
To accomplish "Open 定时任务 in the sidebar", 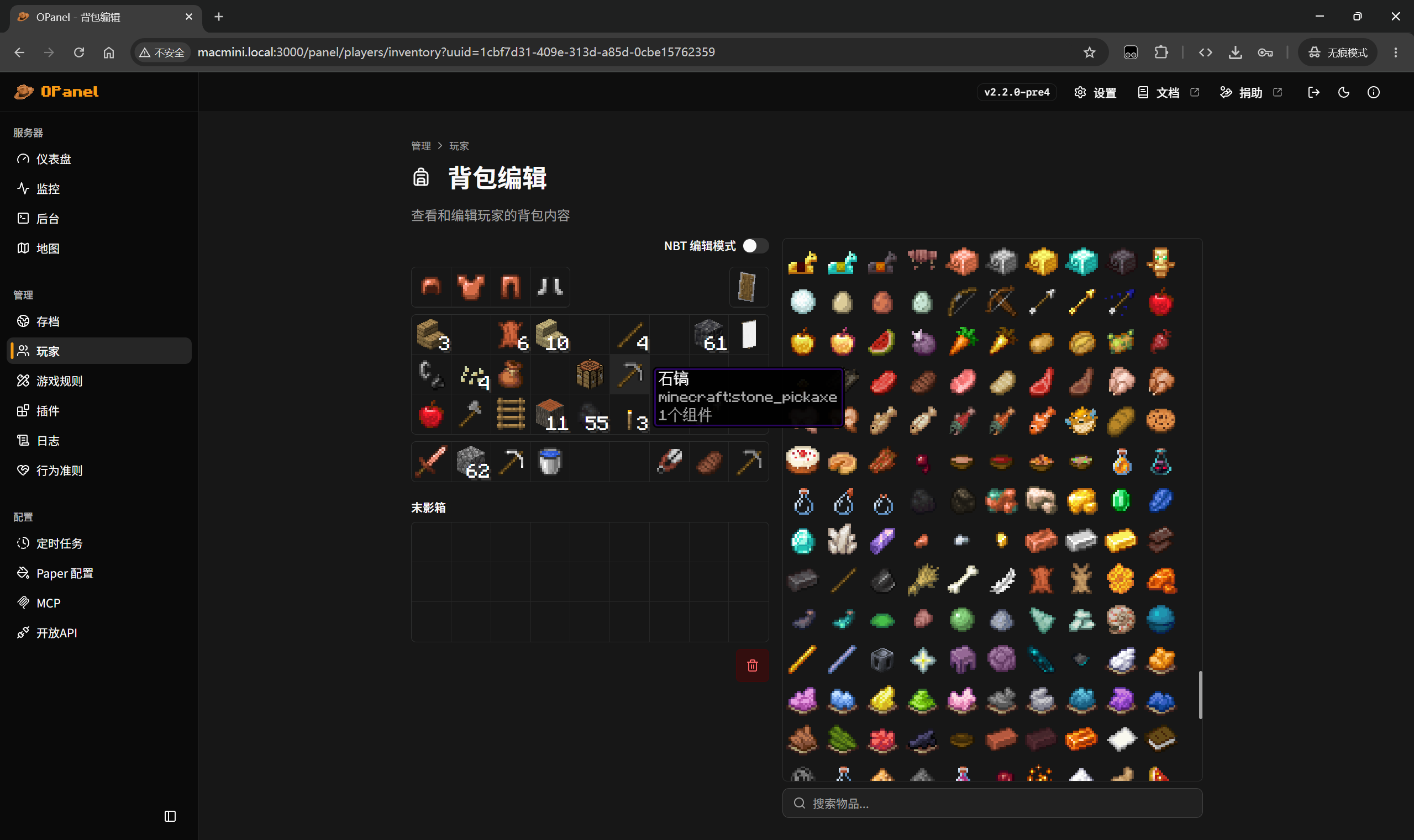I will tap(99, 543).
